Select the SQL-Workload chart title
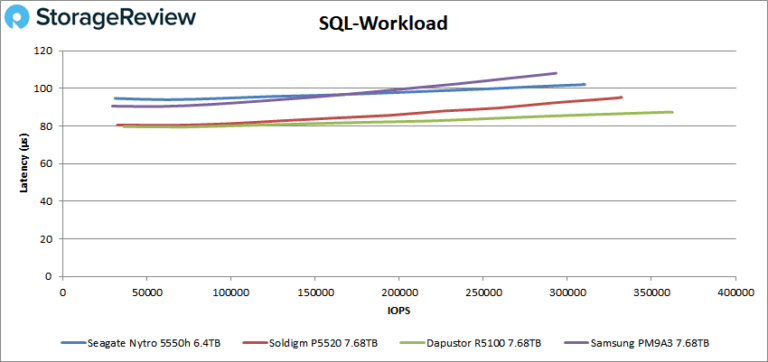 pos(384,23)
